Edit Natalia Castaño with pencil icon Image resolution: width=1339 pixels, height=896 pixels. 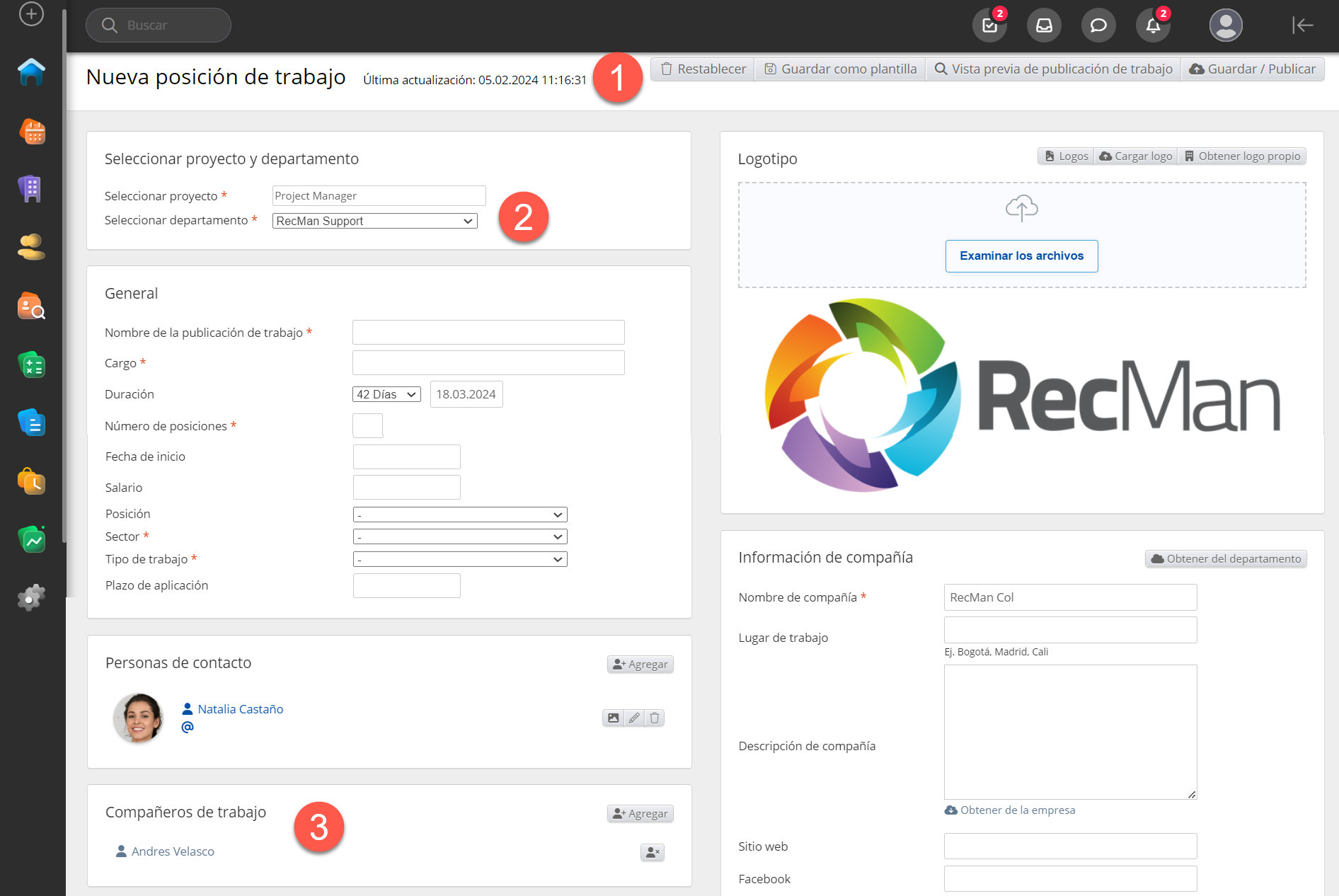(634, 718)
